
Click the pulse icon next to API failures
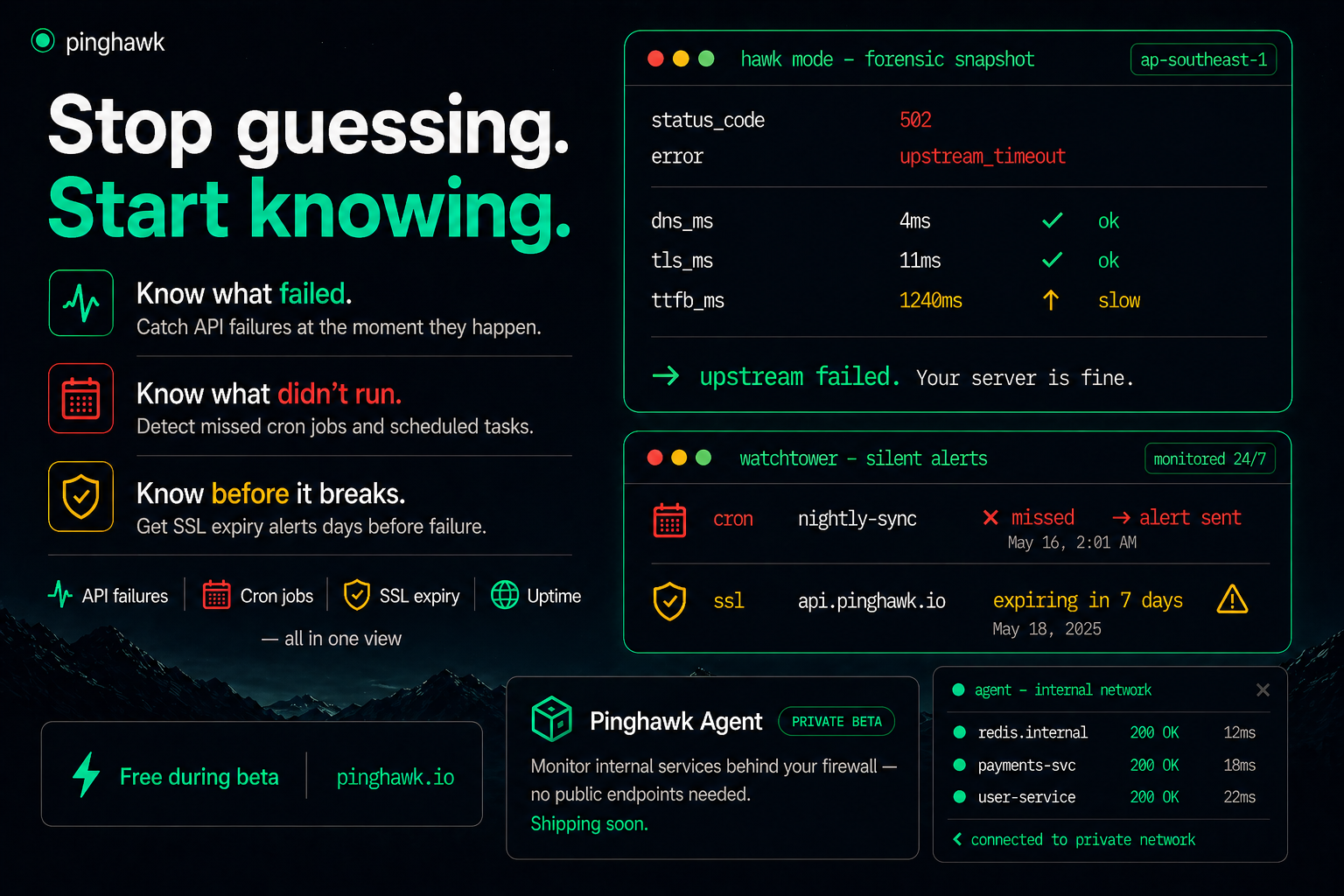(60, 595)
